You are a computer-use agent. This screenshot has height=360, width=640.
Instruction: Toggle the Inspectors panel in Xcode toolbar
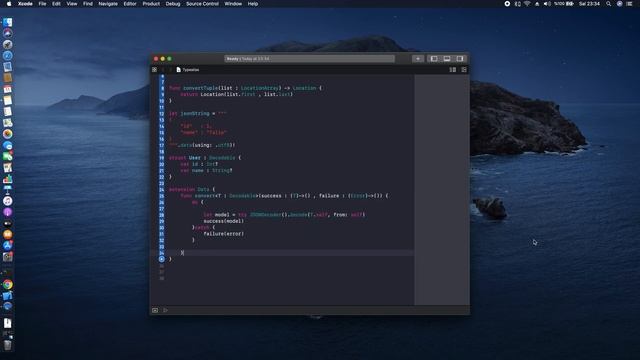460,59
